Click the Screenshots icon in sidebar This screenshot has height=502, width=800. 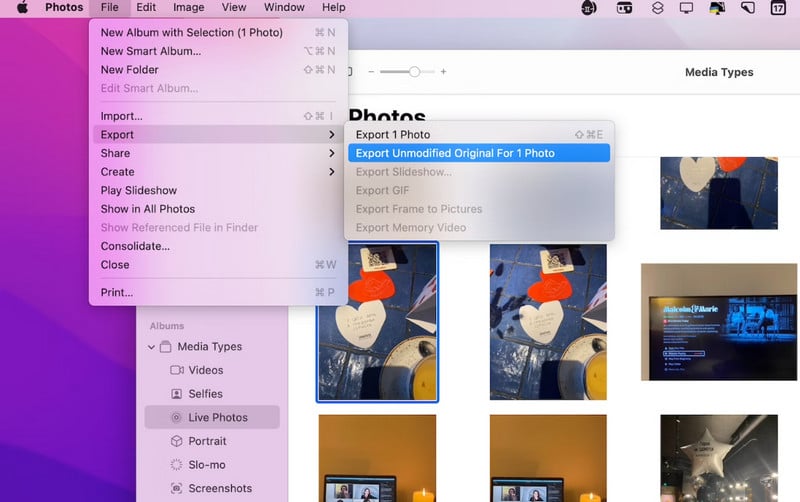tap(177, 488)
